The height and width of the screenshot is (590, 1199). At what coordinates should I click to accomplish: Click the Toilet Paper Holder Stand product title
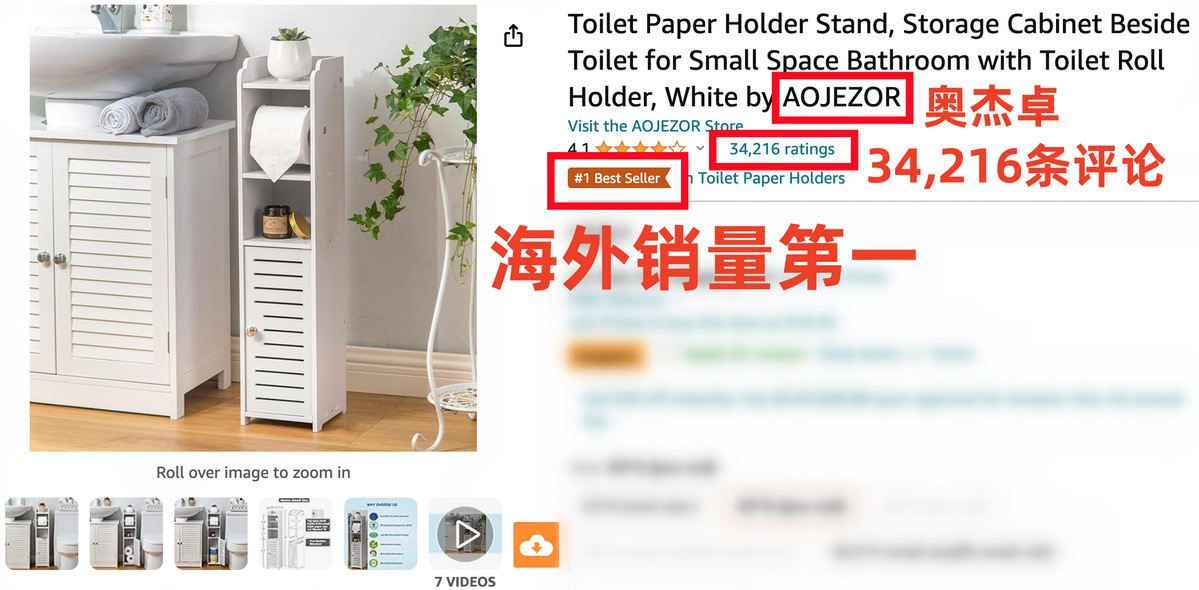point(879,60)
